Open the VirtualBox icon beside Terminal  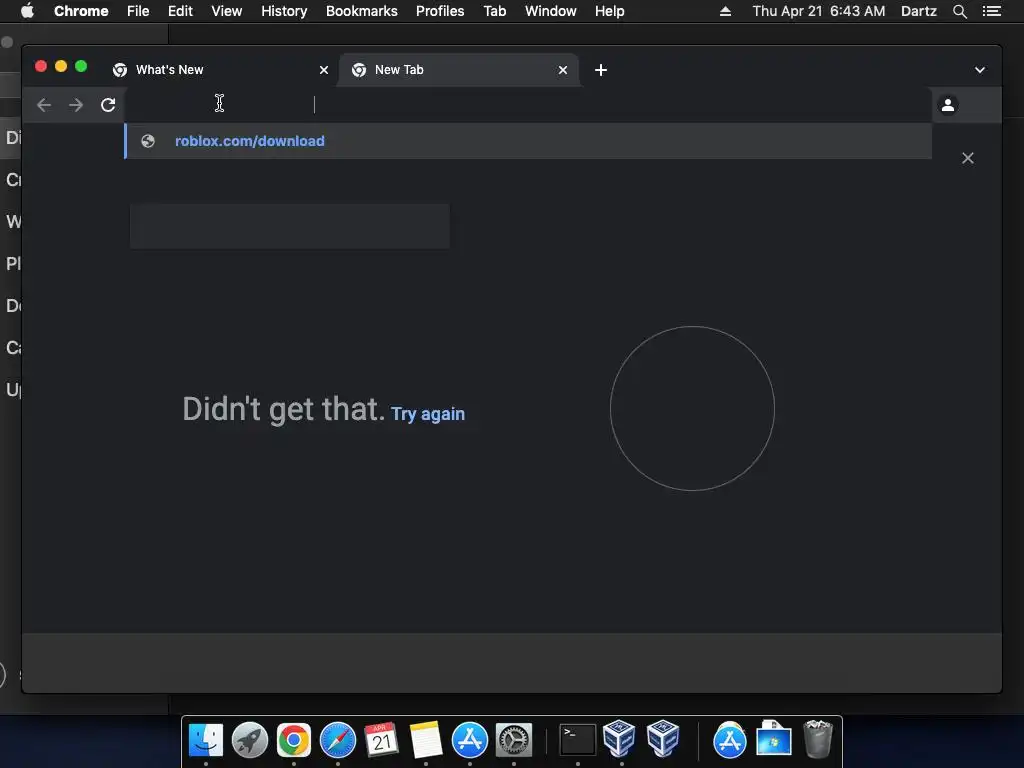click(x=619, y=739)
